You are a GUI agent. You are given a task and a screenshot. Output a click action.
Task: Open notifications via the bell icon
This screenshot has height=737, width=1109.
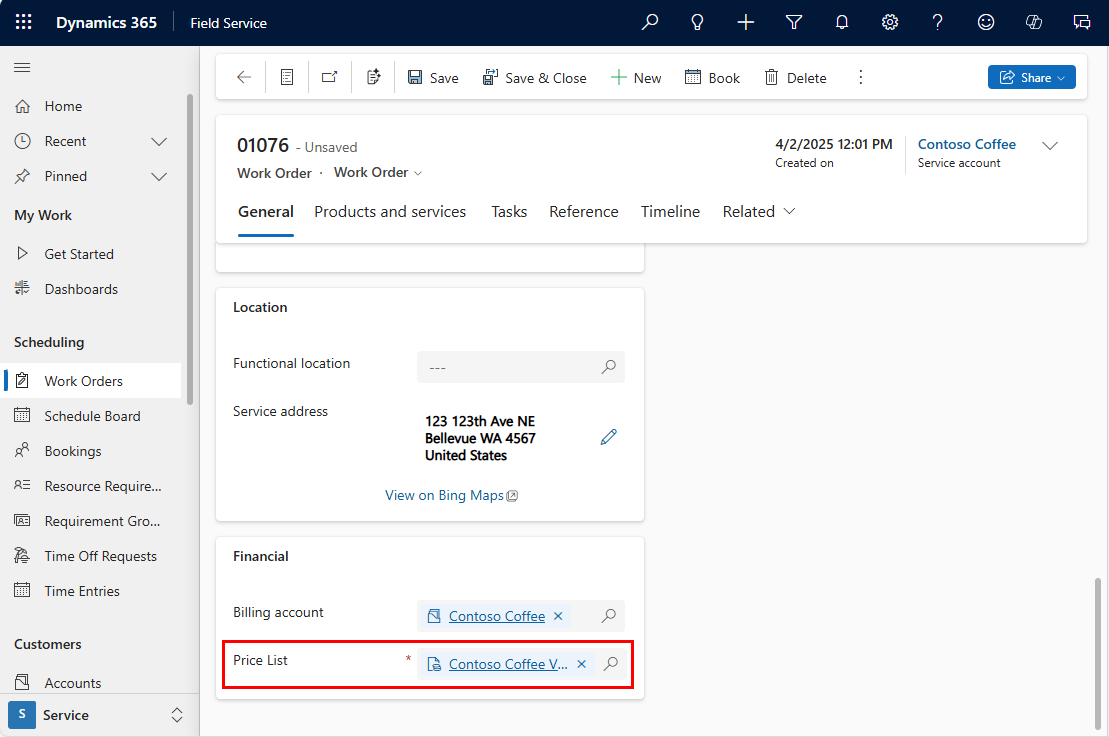(x=841, y=21)
